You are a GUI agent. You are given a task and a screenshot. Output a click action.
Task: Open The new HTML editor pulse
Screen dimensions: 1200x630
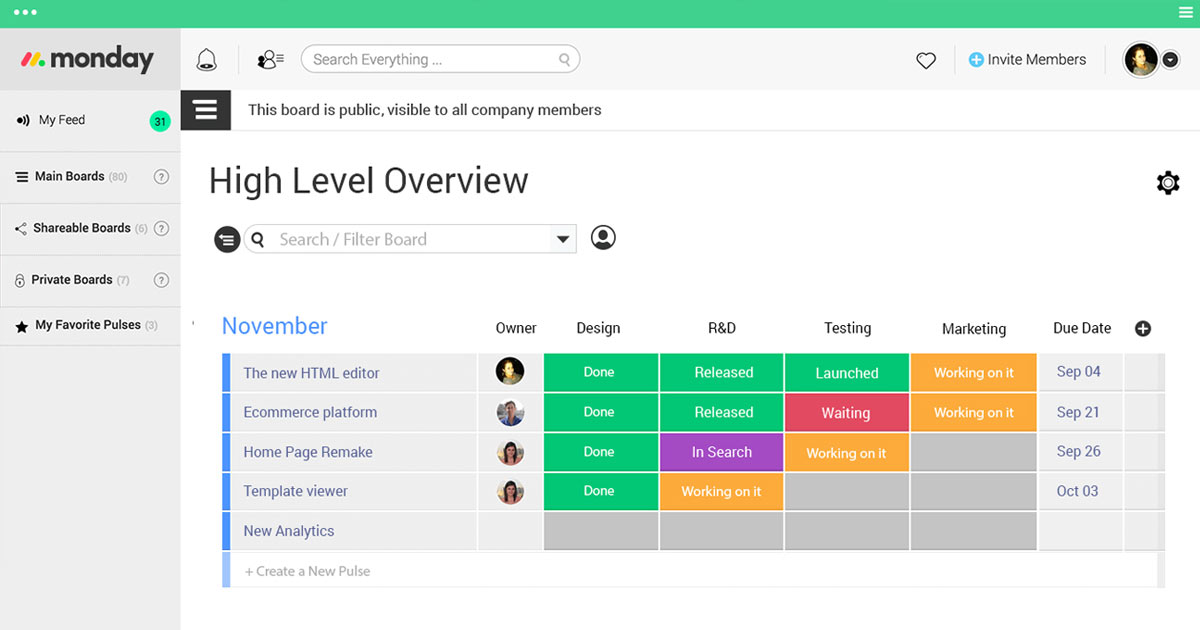coord(311,373)
